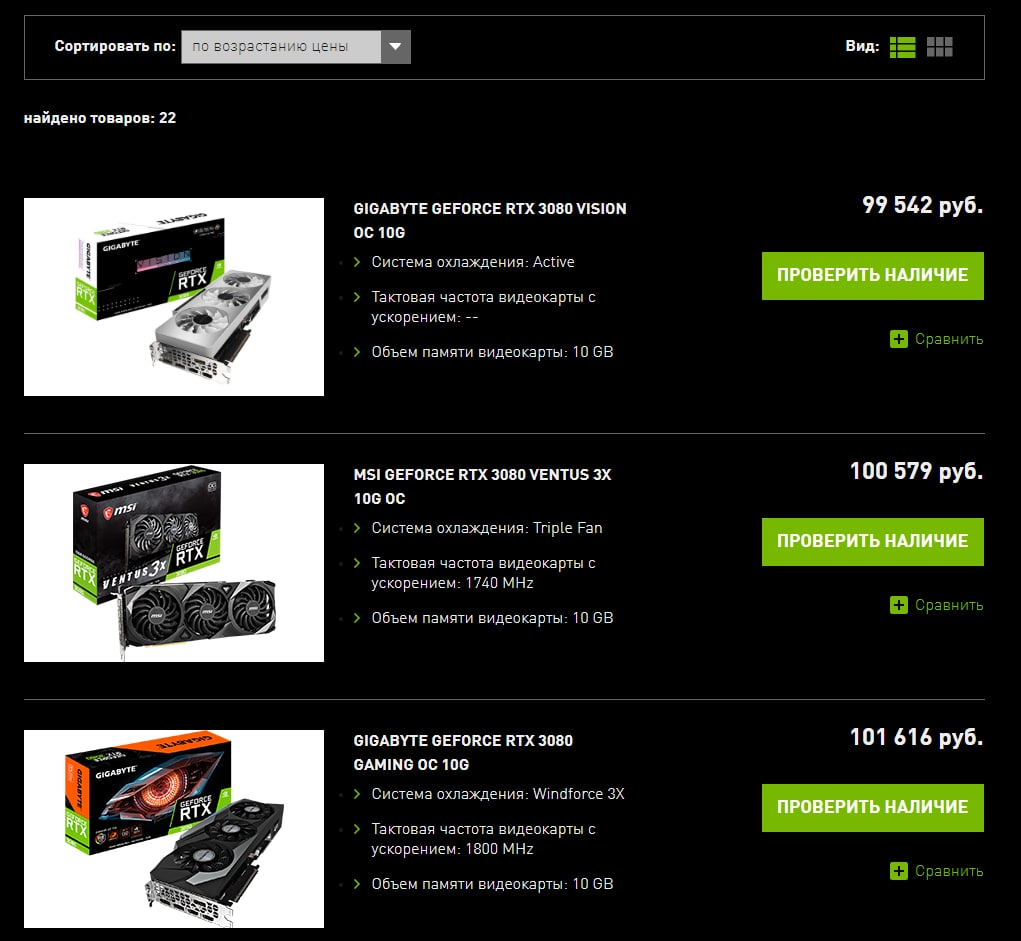Open MSI GeForce RTX 3080 Ventus 3X title

[x=483, y=486]
